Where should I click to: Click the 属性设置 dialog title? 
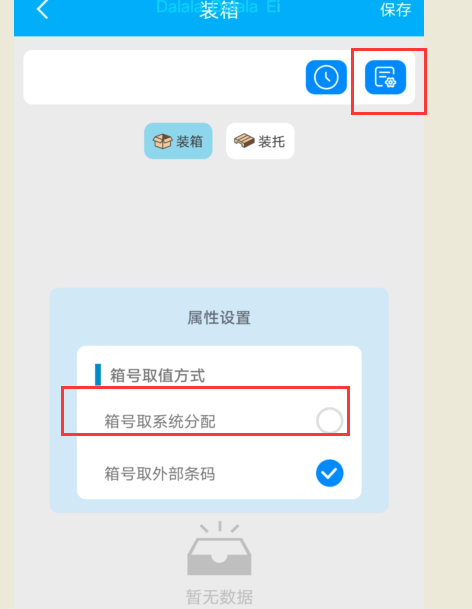point(219,318)
